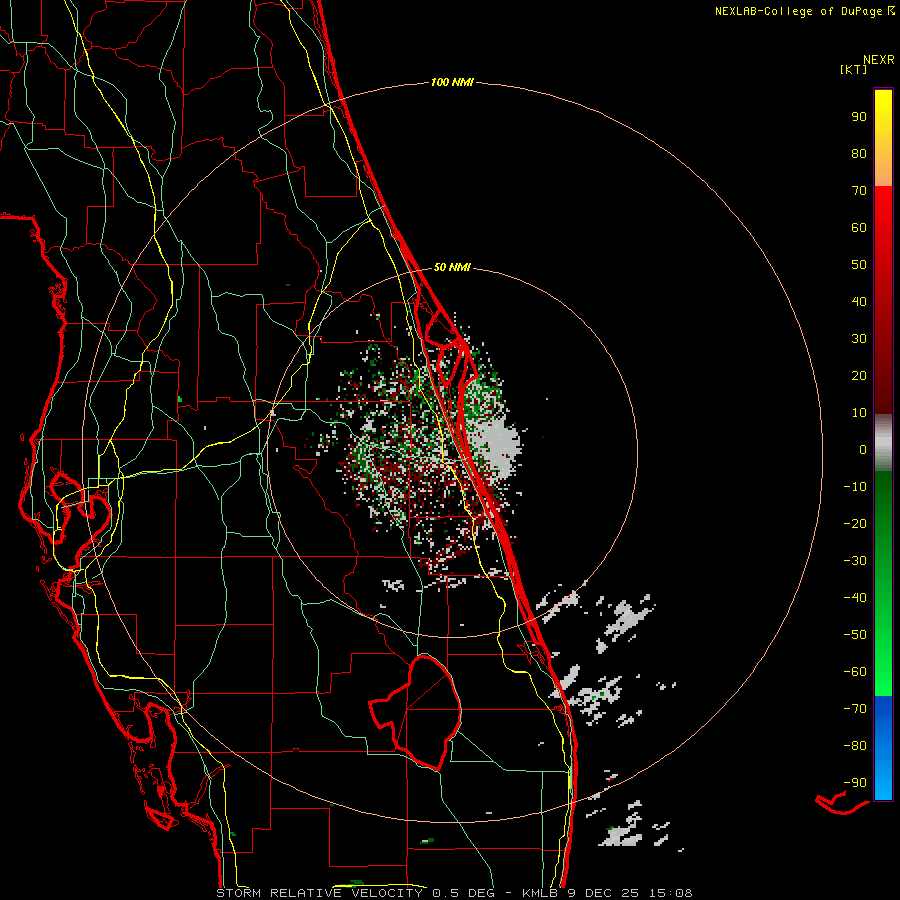Click the 30 value on the velocity scale

point(859,339)
